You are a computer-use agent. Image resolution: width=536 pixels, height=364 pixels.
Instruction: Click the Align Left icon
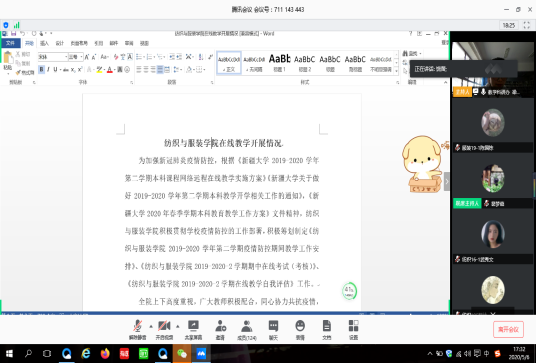[x=139, y=69]
